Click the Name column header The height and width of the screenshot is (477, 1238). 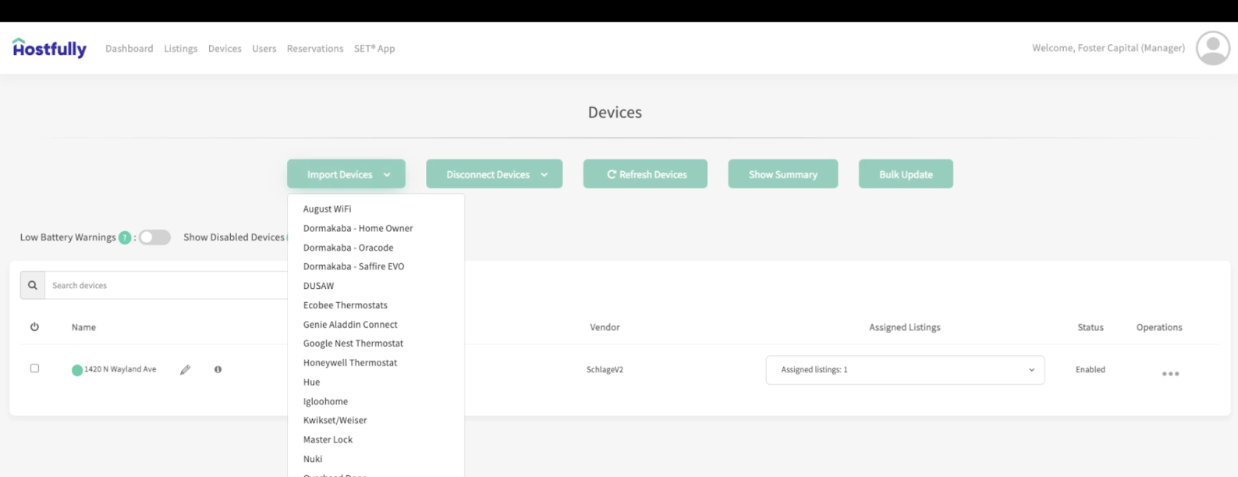84,328
